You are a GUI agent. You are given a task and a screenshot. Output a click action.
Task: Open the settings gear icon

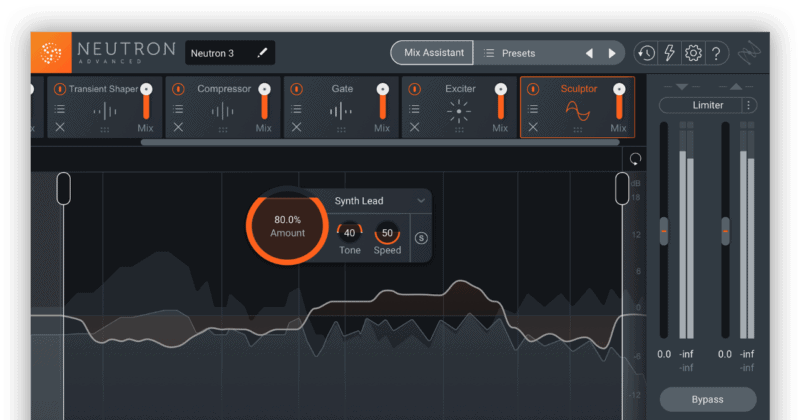point(693,53)
